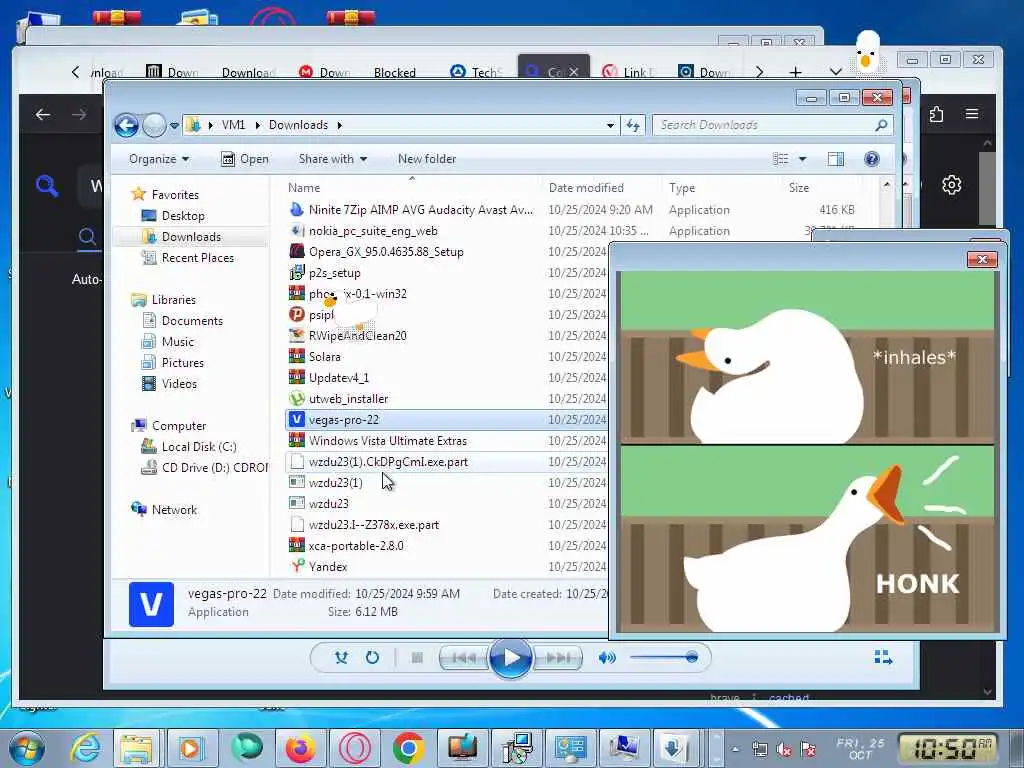This screenshot has width=1024, height=768.
Task: Select Desktop under Favorites
Action: click(183, 216)
